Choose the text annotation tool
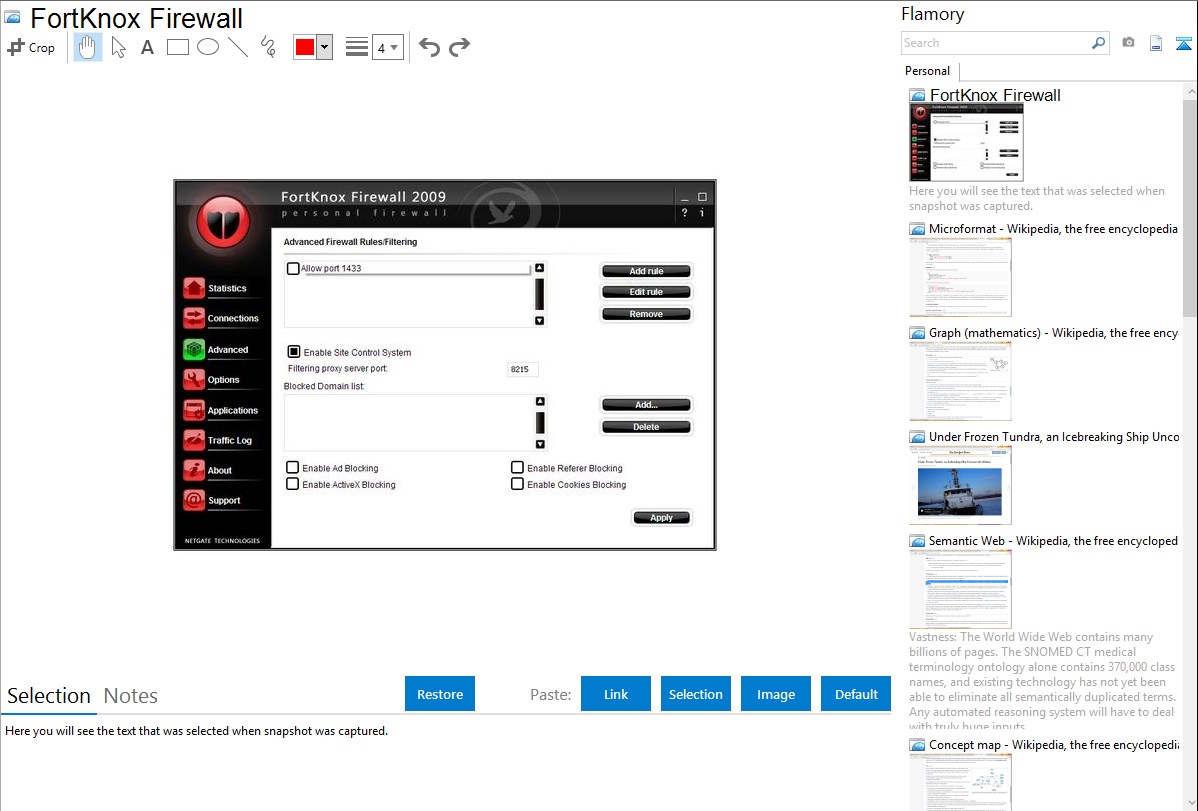The height and width of the screenshot is (811, 1198). coord(147,47)
